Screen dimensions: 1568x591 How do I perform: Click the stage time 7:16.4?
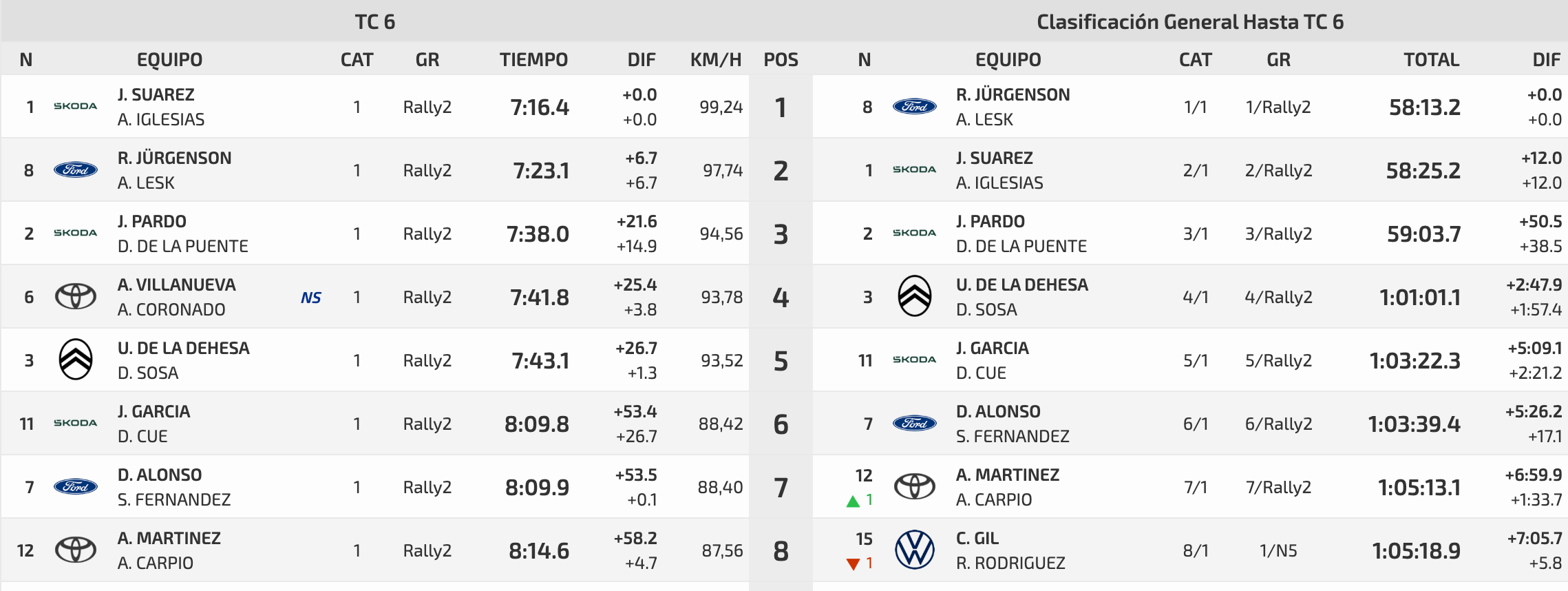coord(540,107)
